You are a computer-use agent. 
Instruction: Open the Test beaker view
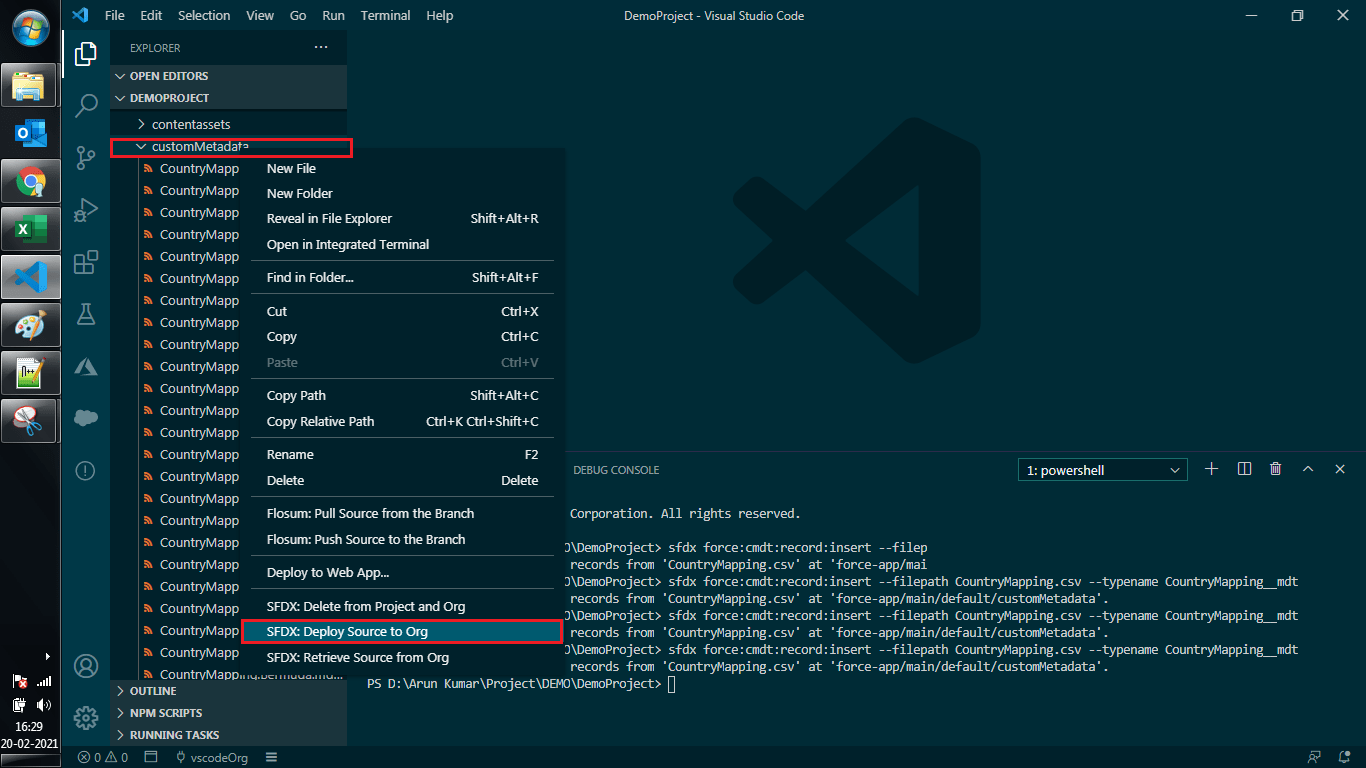pos(86,313)
